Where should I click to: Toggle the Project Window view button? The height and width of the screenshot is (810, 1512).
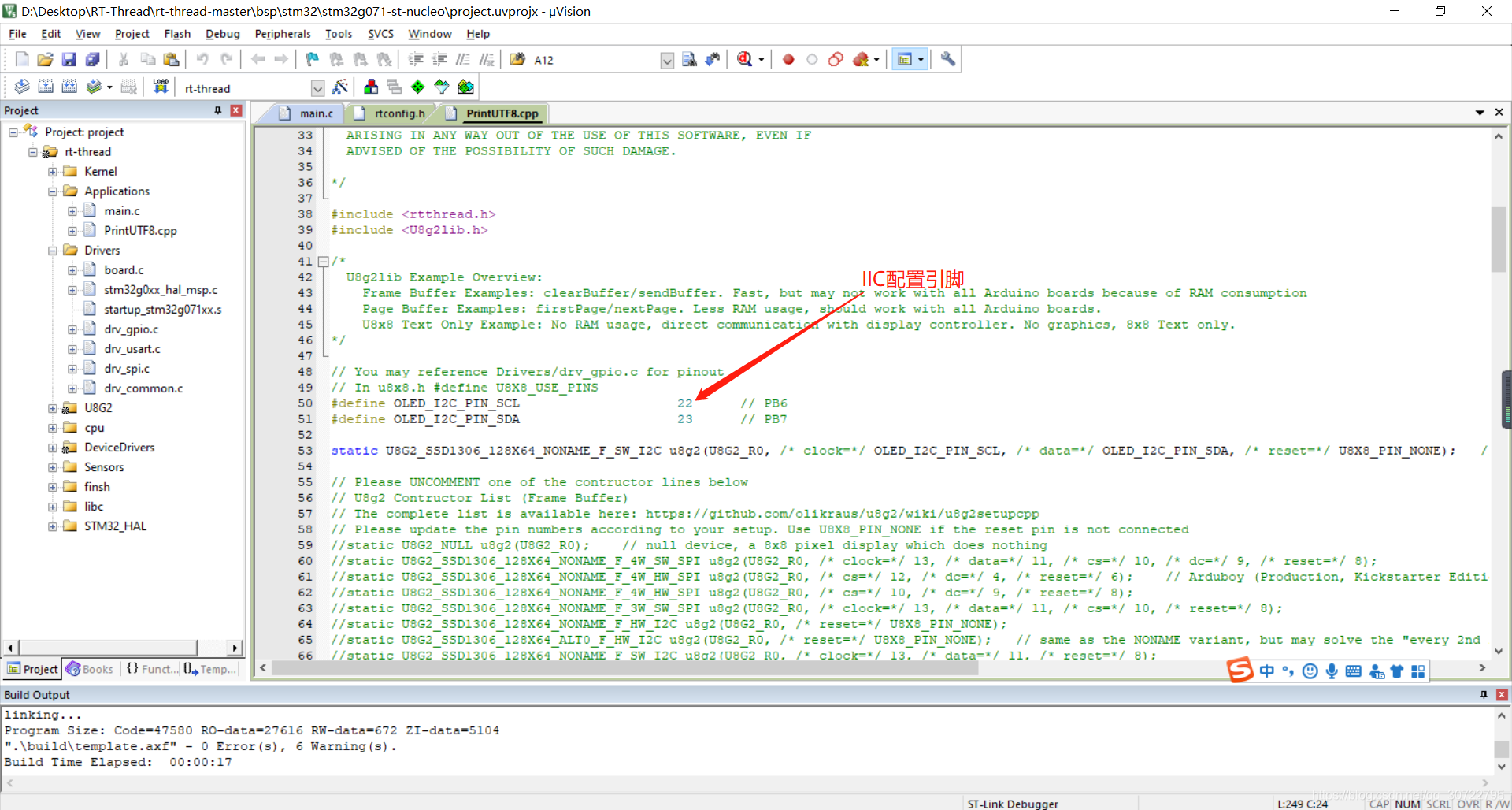tap(905, 59)
